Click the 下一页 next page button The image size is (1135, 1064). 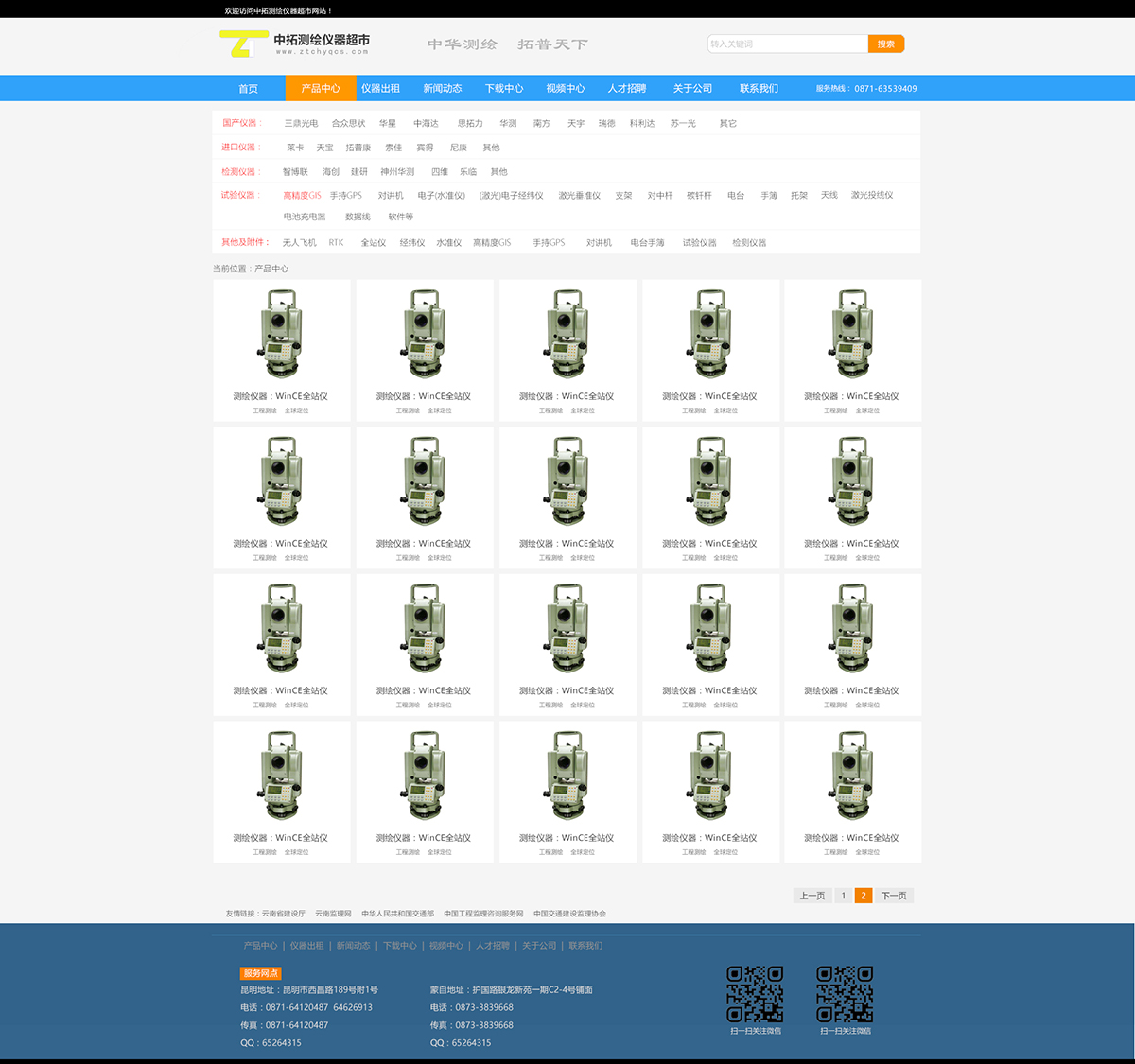894,896
